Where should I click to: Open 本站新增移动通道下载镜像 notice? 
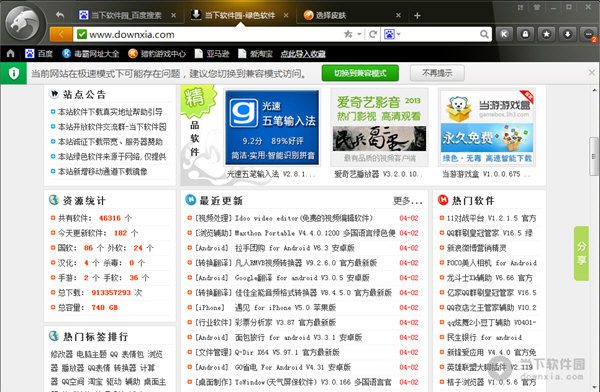[103, 172]
